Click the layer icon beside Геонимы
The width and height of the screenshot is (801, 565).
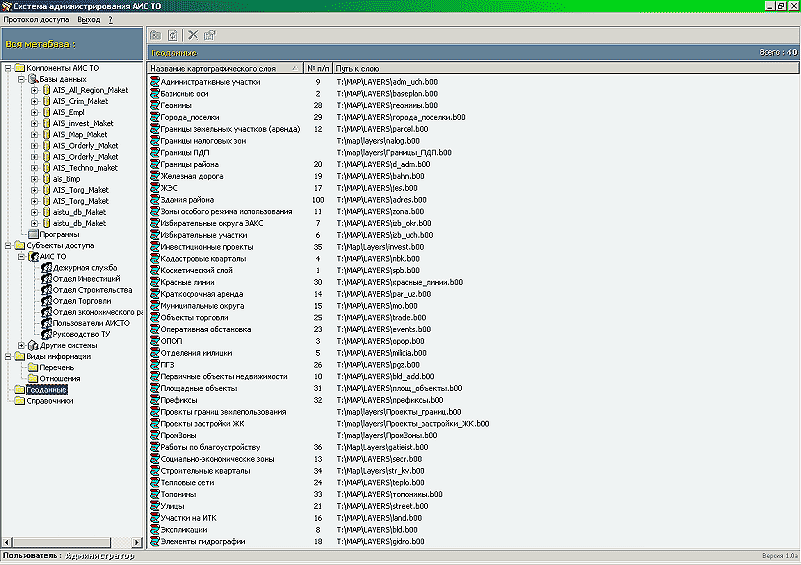pyautogui.click(x=153, y=105)
